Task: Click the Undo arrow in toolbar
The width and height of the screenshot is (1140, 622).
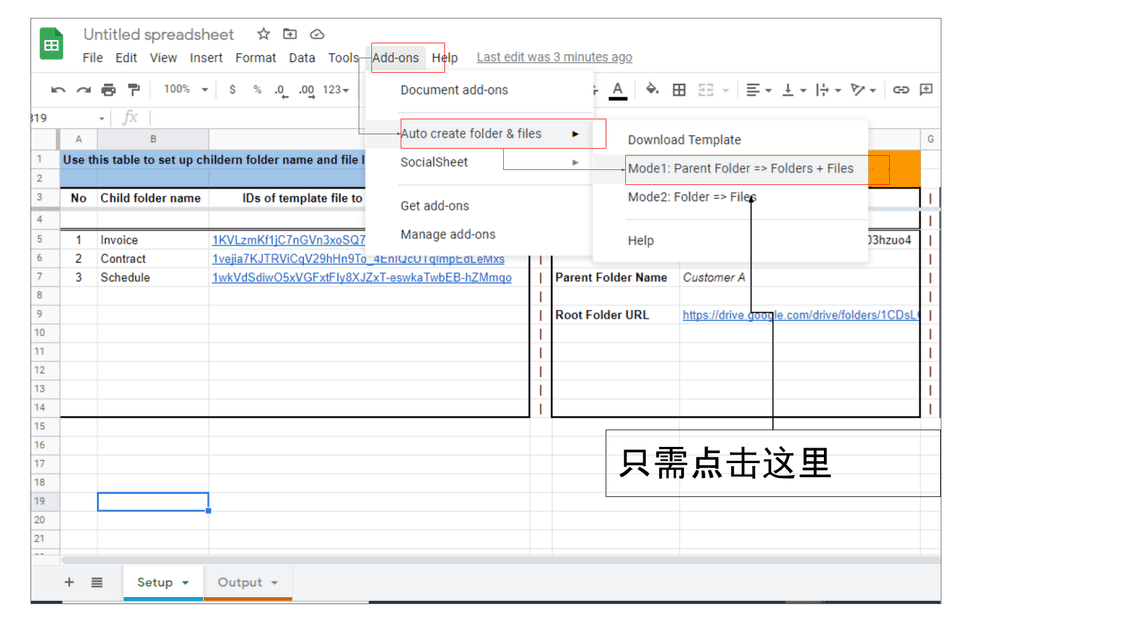Action: (x=58, y=90)
